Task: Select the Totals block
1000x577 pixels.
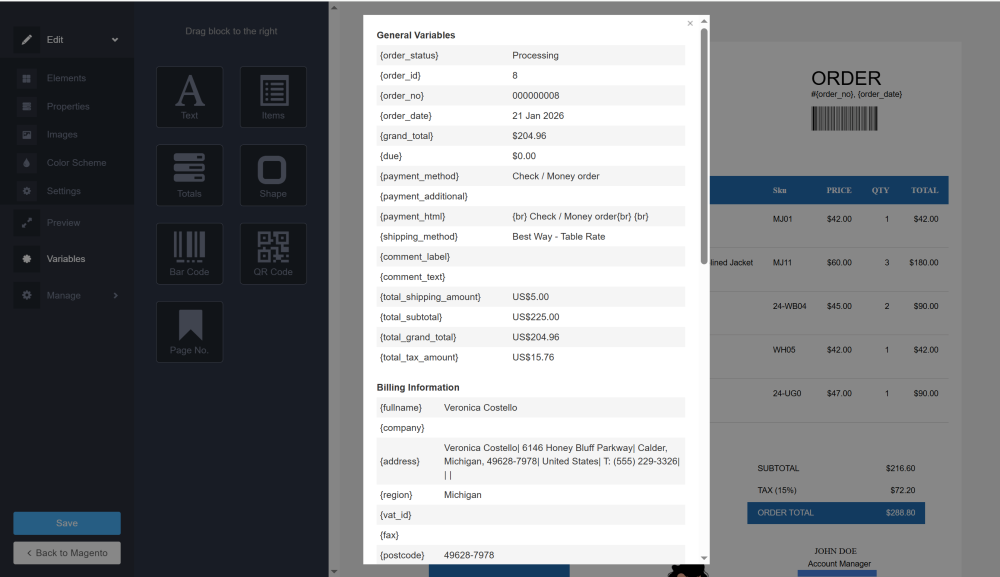Action: click(189, 175)
